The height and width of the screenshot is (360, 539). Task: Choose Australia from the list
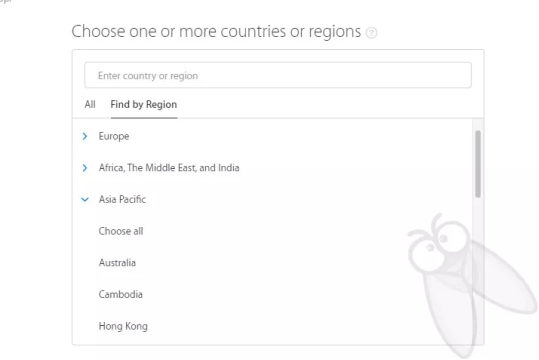pyautogui.click(x=117, y=263)
